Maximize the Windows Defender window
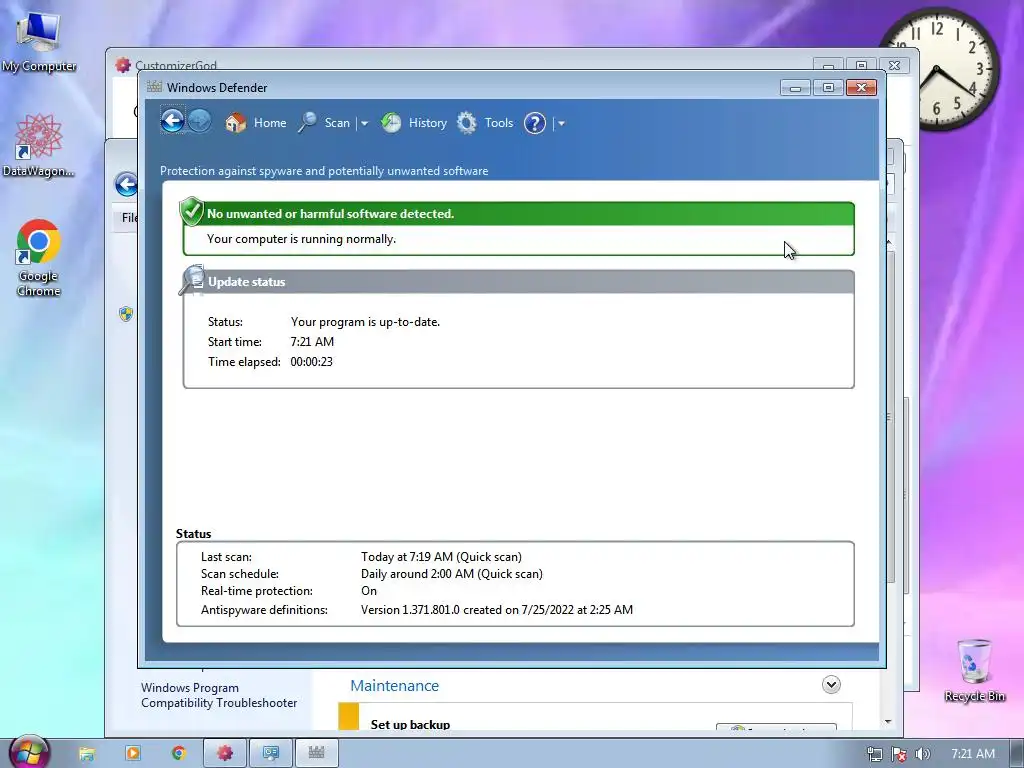This screenshot has width=1024, height=768. coord(828,88)
